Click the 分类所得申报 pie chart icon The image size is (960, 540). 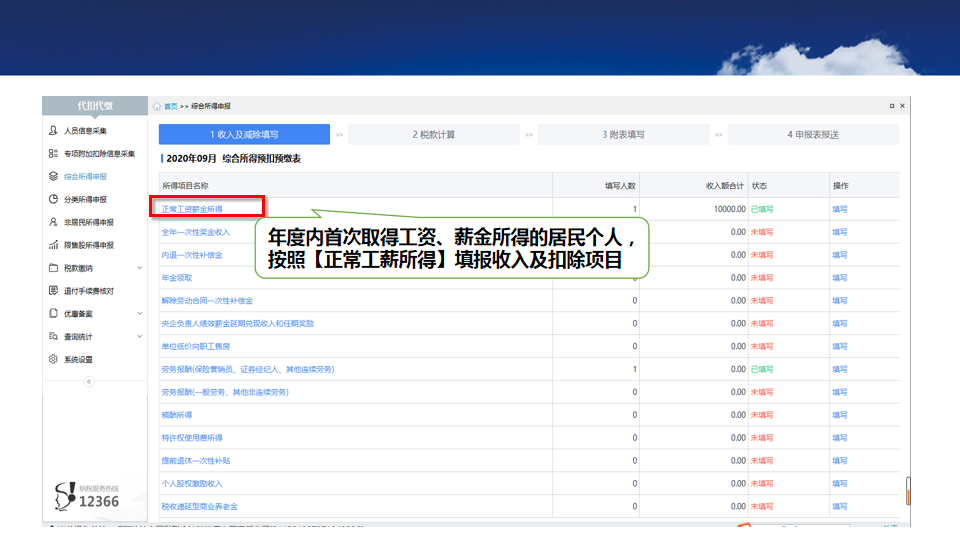point(53,199)
